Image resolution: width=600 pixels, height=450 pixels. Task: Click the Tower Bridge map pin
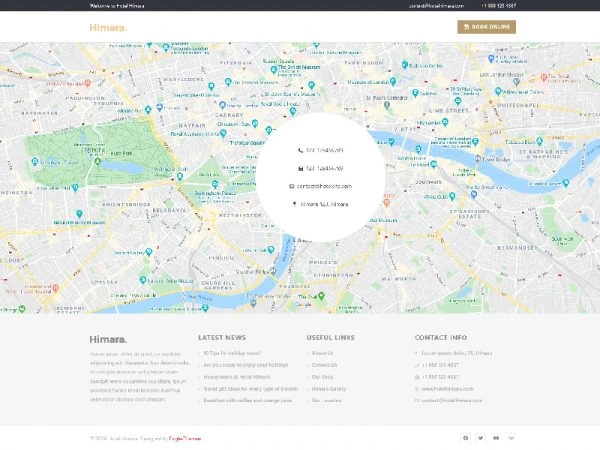coord(478,158)
